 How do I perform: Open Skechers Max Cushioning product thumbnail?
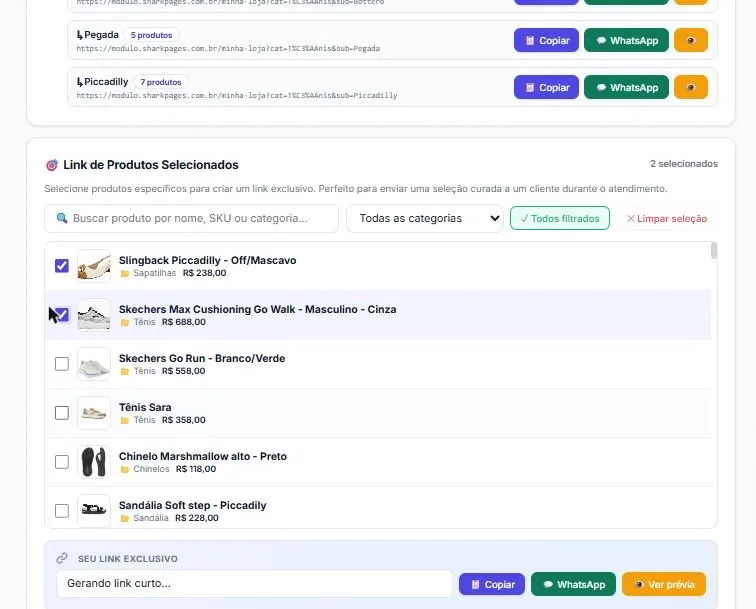(94, 315)
